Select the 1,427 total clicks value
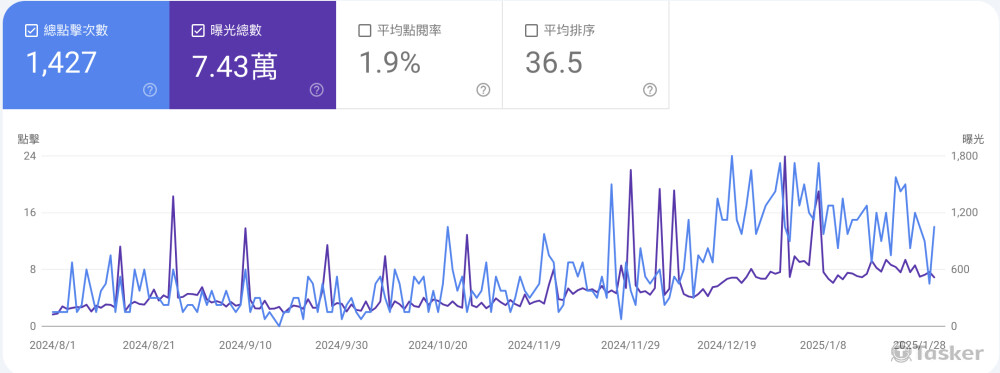Image resolution: width=1000 pixels, height=373 pixels. [61, 62]
